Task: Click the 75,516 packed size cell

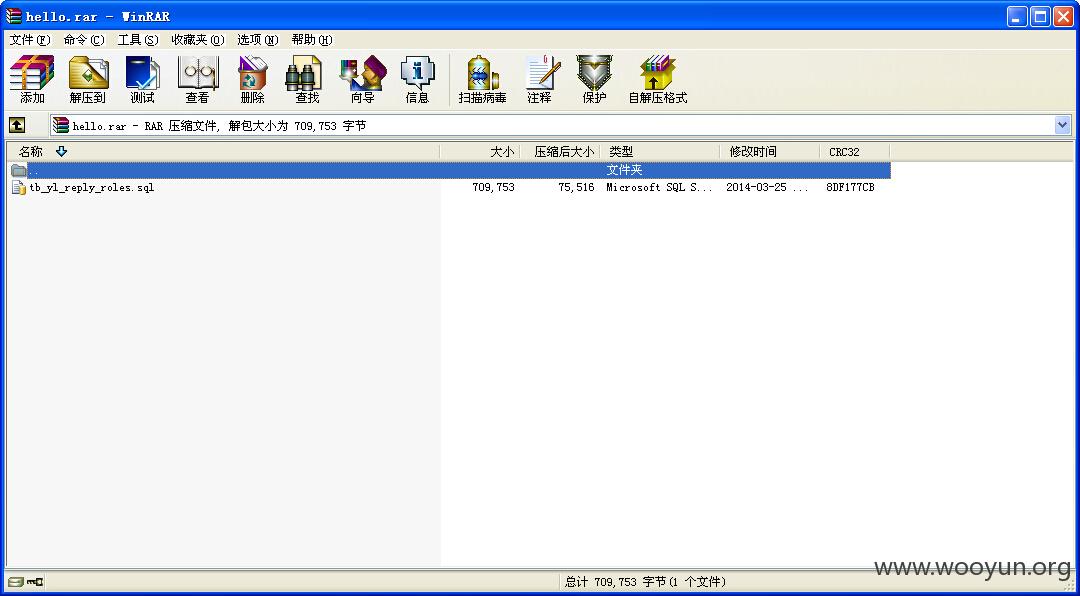Action: tap(576, 187)
